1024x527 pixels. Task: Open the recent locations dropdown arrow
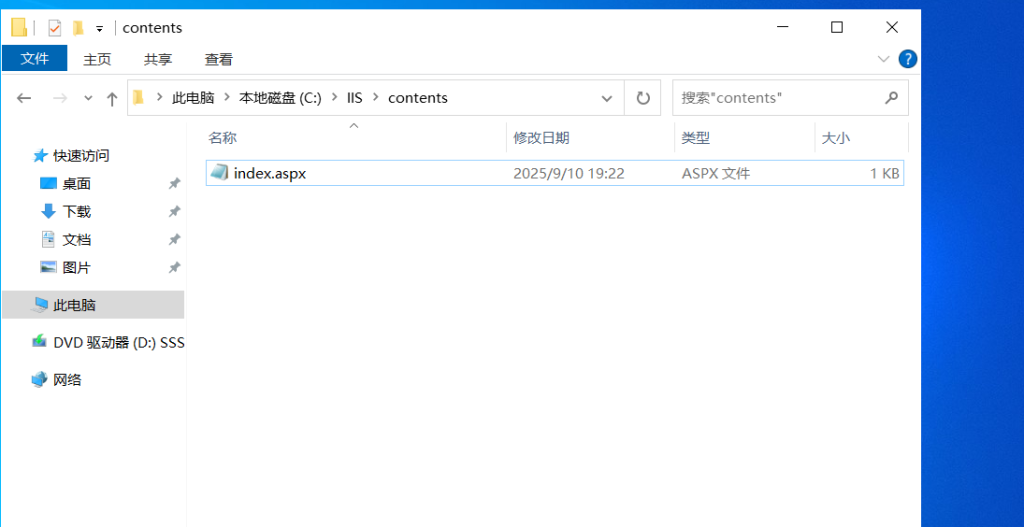tap(88, 98)
